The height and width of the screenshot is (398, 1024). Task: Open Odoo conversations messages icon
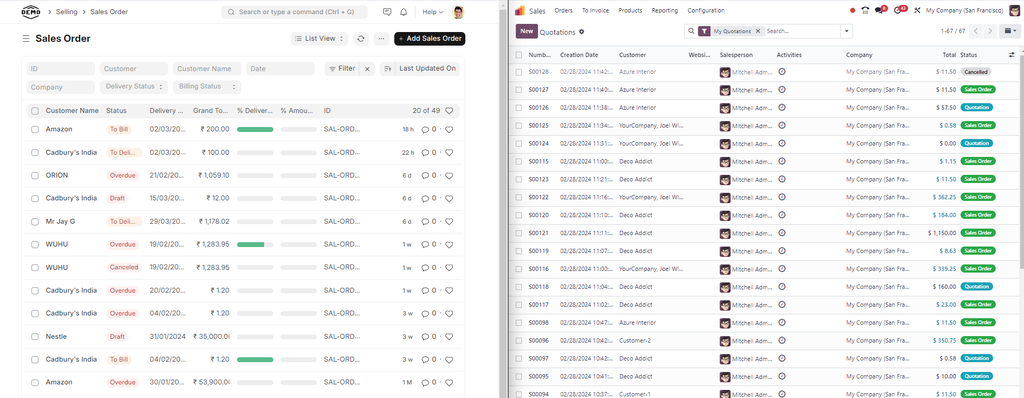click(880, 10)
